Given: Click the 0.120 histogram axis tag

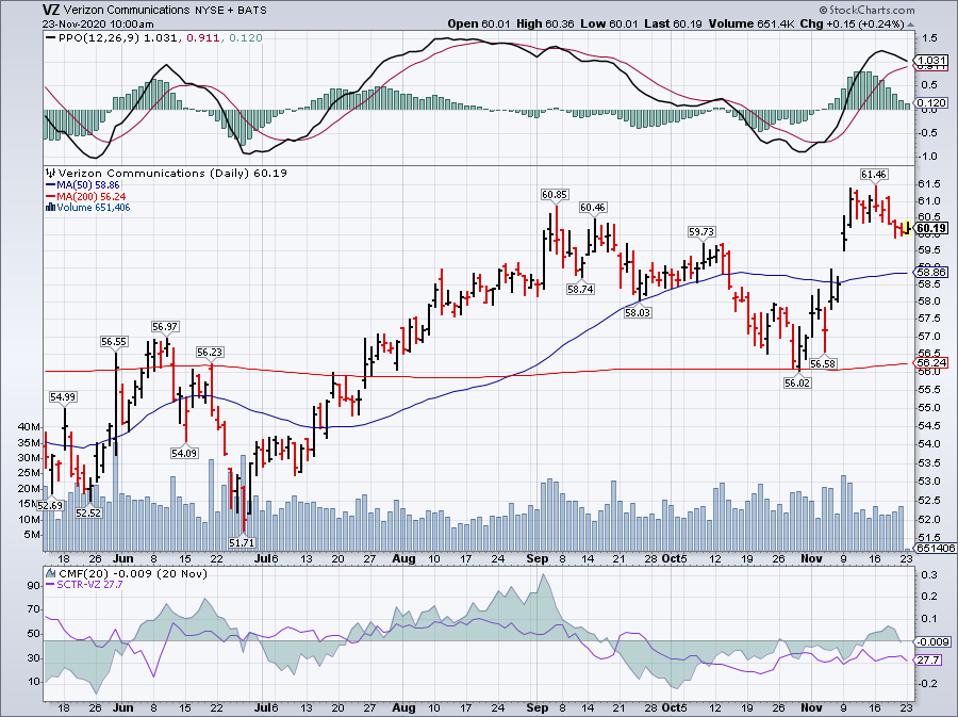Looking at the screenshot, I should 932,103.
